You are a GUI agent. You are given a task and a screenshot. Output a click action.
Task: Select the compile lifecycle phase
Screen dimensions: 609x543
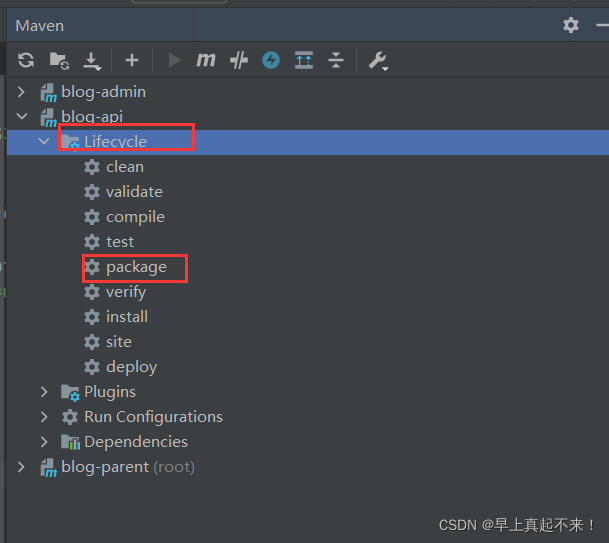(136, 217)
